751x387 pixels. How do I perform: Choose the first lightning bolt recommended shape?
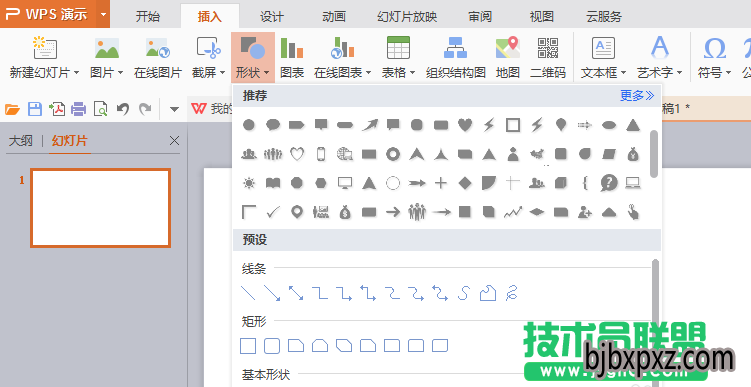coord(489,125)
